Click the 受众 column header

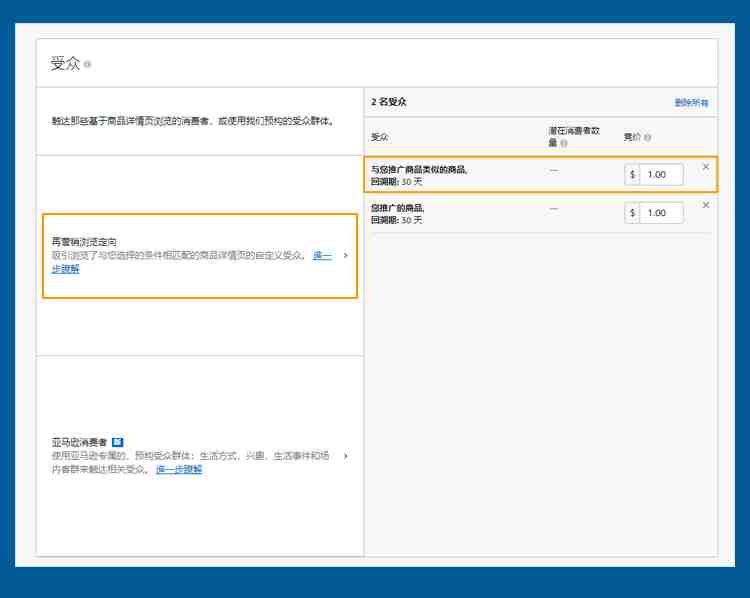pos(380,137)
